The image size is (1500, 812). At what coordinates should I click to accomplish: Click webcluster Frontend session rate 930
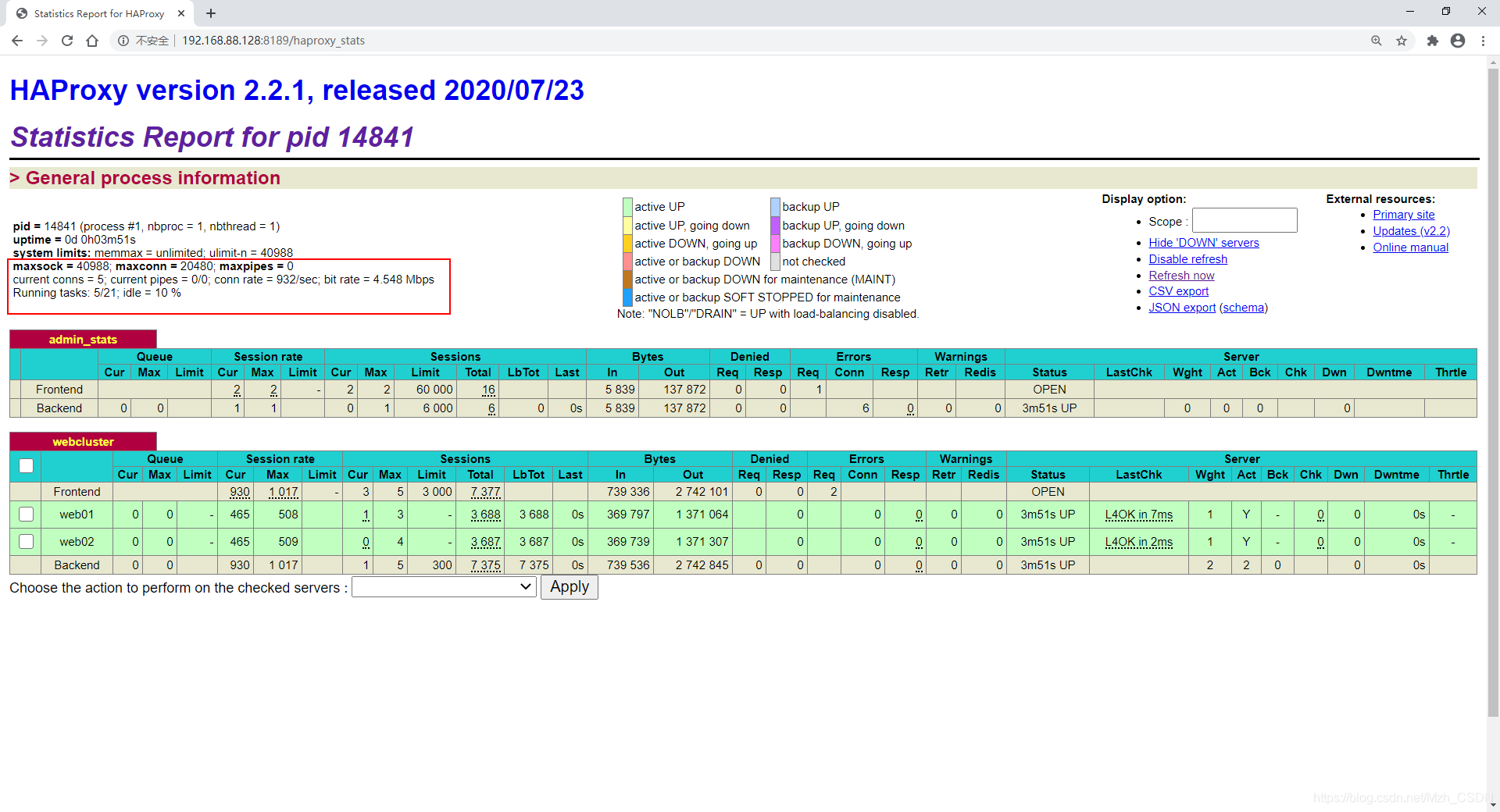(240, 492)
